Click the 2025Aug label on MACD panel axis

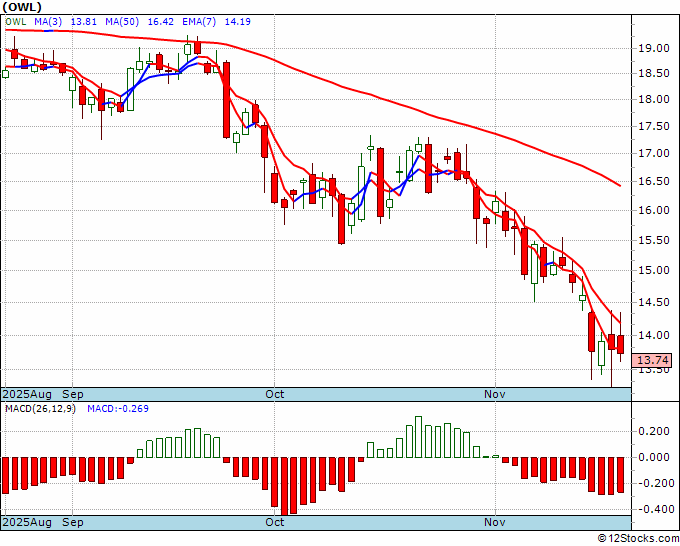click(x=27, y=522)
